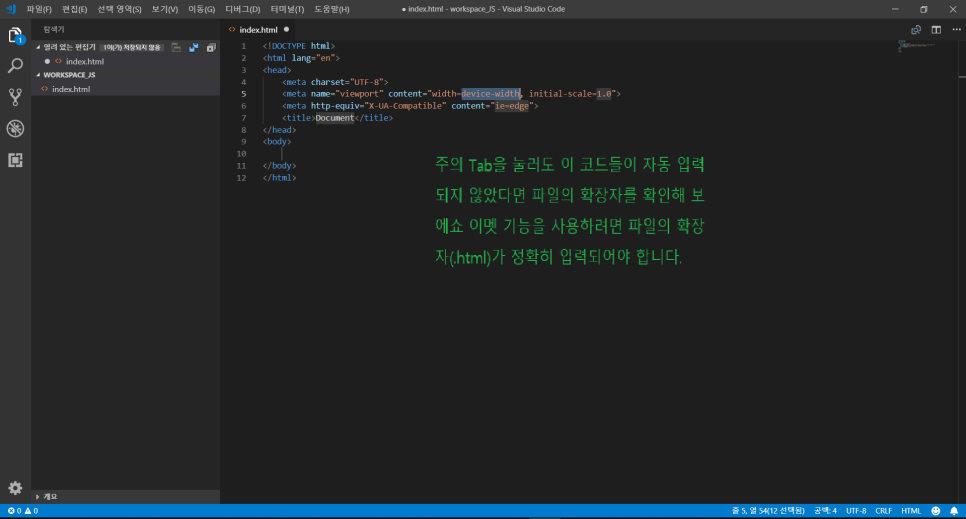Viewport: 966px width, 519px height.
Task: Open the Extensions view in activity bar
Action: (15, 160)
